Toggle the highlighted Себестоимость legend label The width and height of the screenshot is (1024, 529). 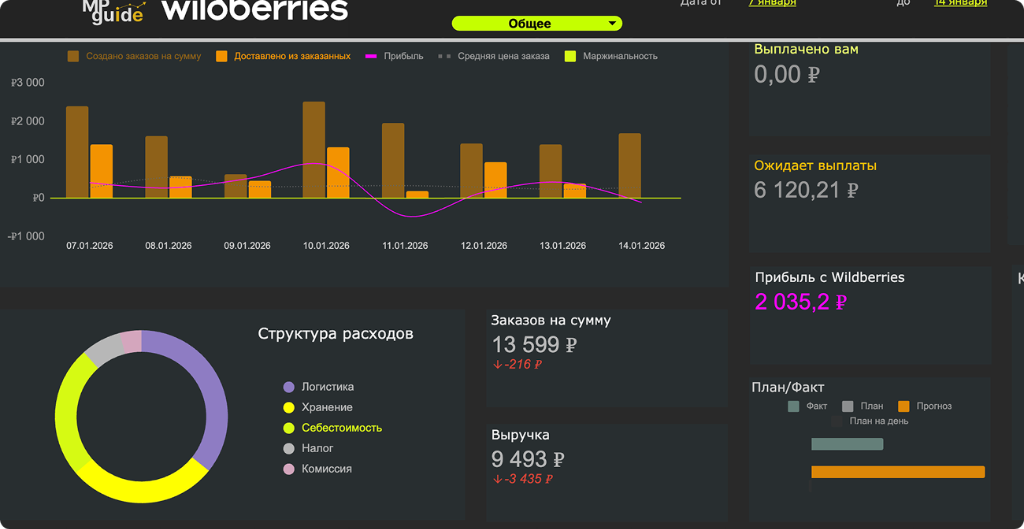pyautogui.click(x=342, y=428)
